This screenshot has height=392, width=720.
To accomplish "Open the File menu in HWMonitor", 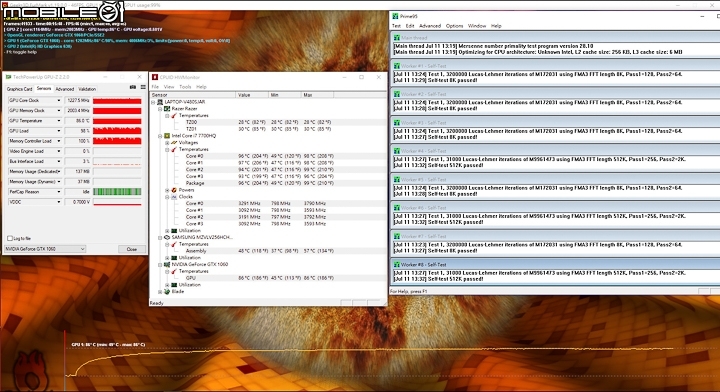I will [x=155, y=87].
